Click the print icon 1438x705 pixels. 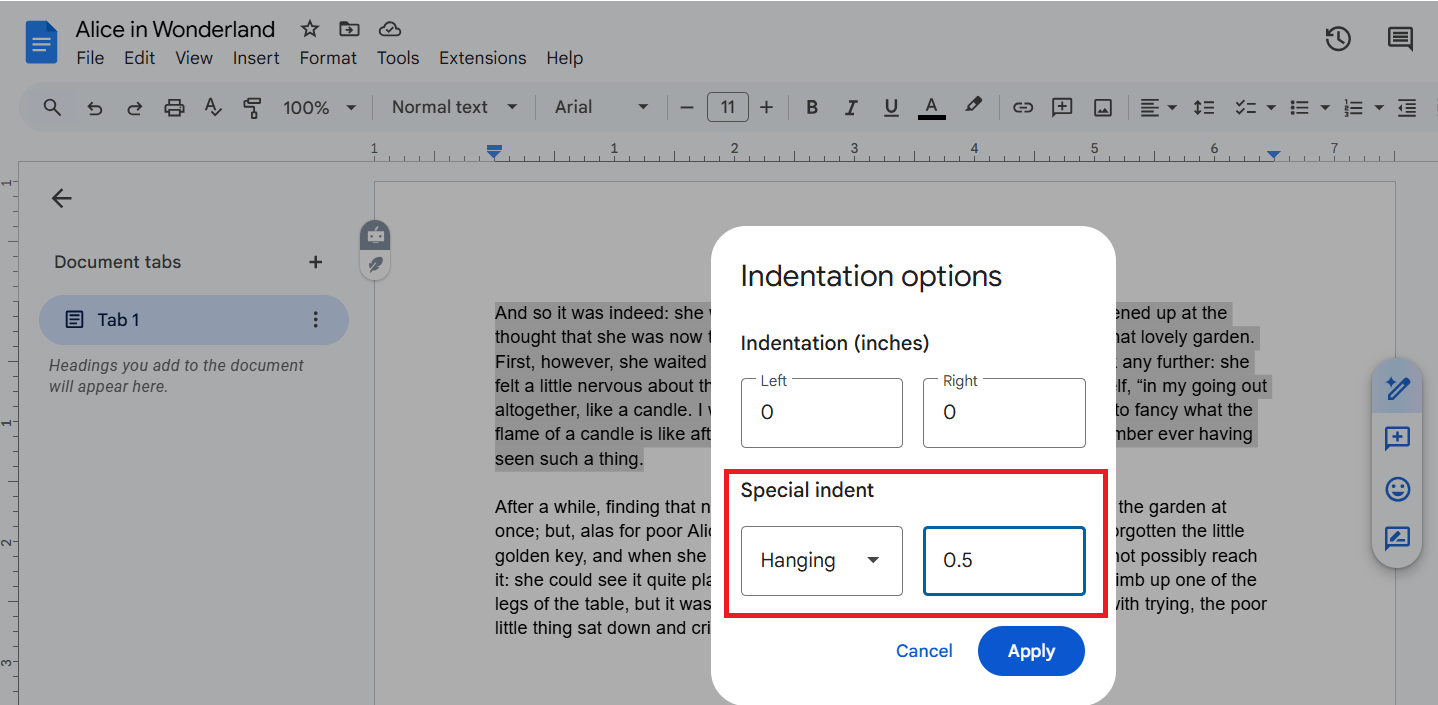click(174, 107)
